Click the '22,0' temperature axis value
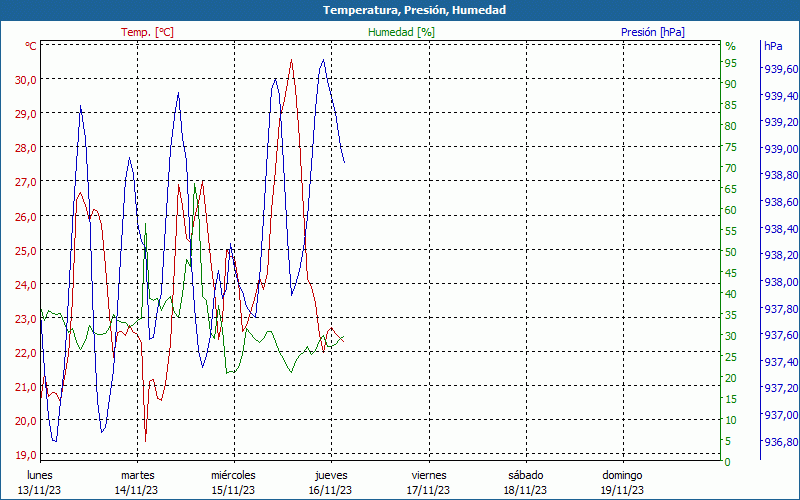This screenshot has height=500, width=800. (26, 353)
